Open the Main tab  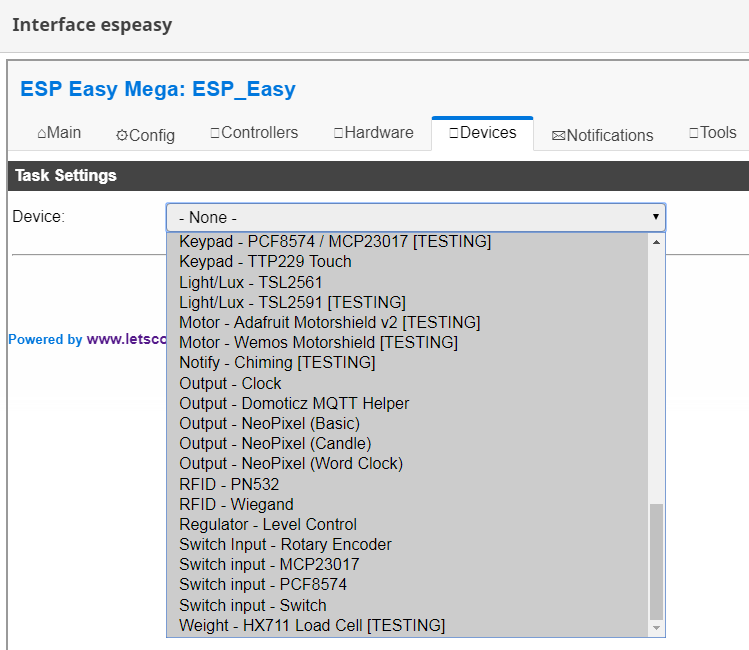59,133
